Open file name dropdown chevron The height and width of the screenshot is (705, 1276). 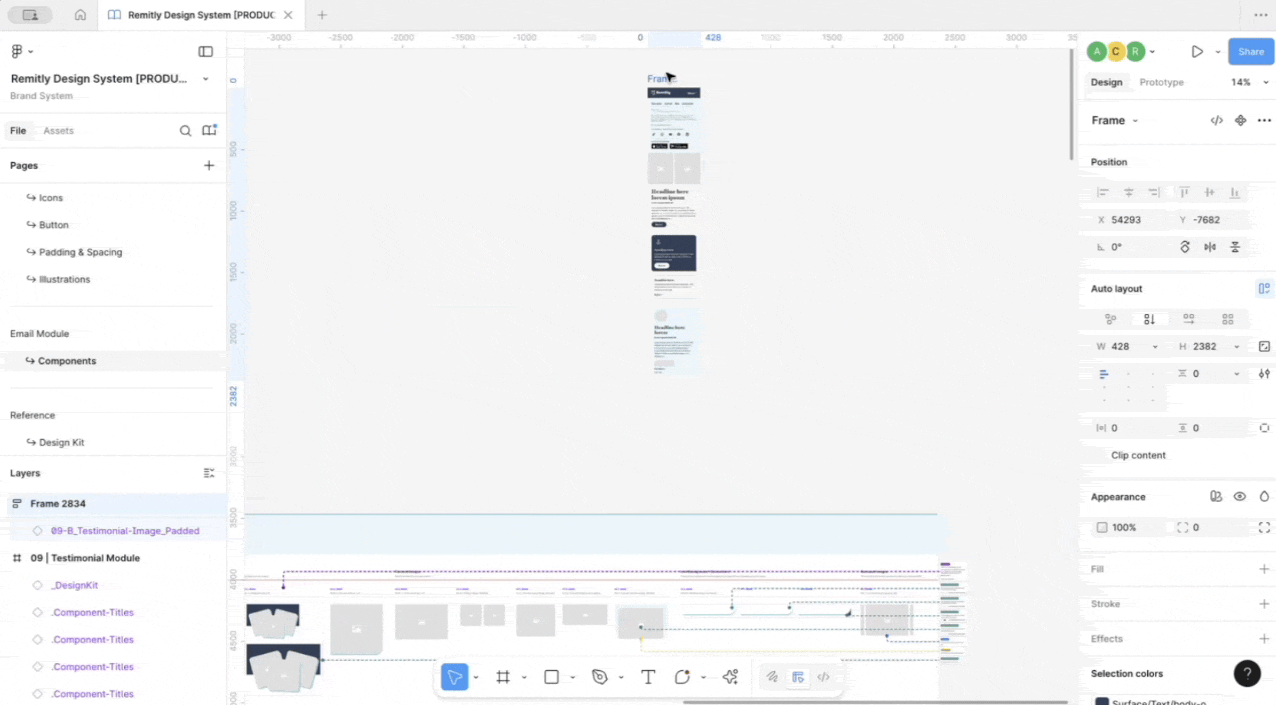pos(206,79)
